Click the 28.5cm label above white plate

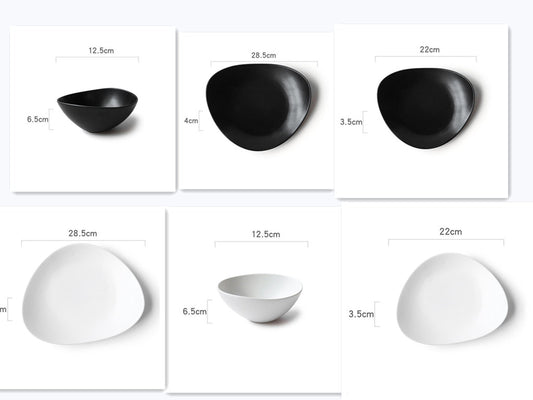[x=83, y=233]
